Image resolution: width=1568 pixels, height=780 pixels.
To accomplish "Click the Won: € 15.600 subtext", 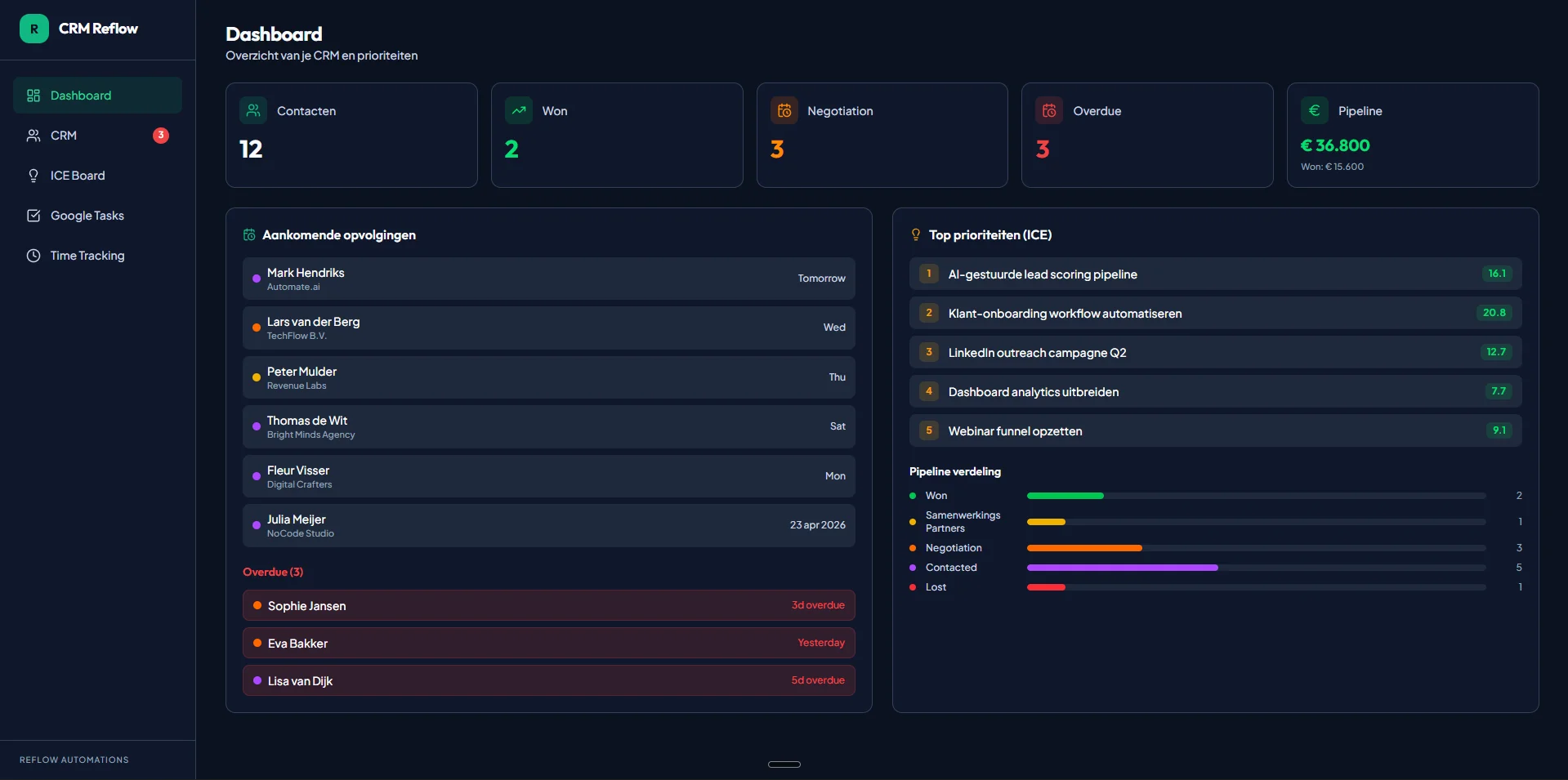I will (x=1332, y=167).
